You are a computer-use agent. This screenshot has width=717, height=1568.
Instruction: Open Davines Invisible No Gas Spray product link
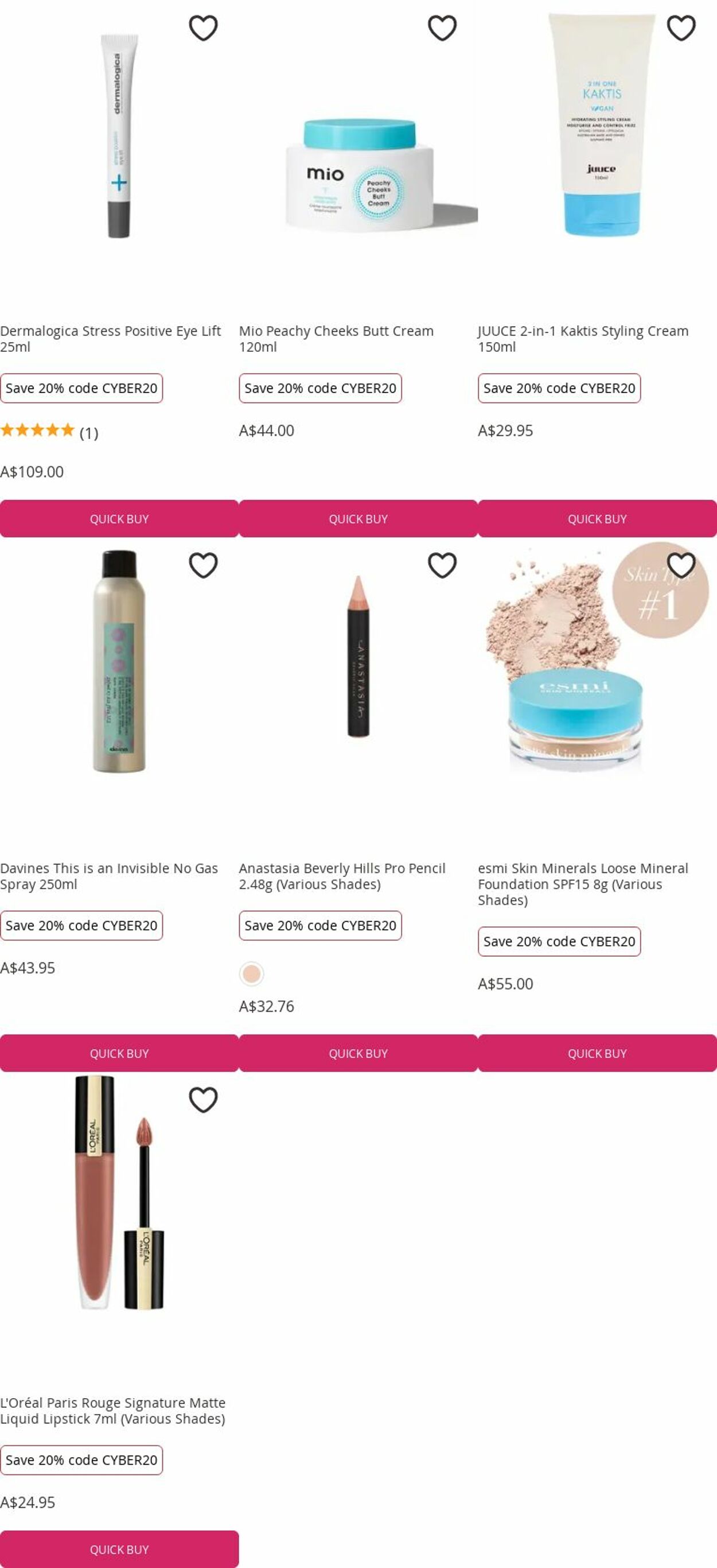tap(110, 876)
